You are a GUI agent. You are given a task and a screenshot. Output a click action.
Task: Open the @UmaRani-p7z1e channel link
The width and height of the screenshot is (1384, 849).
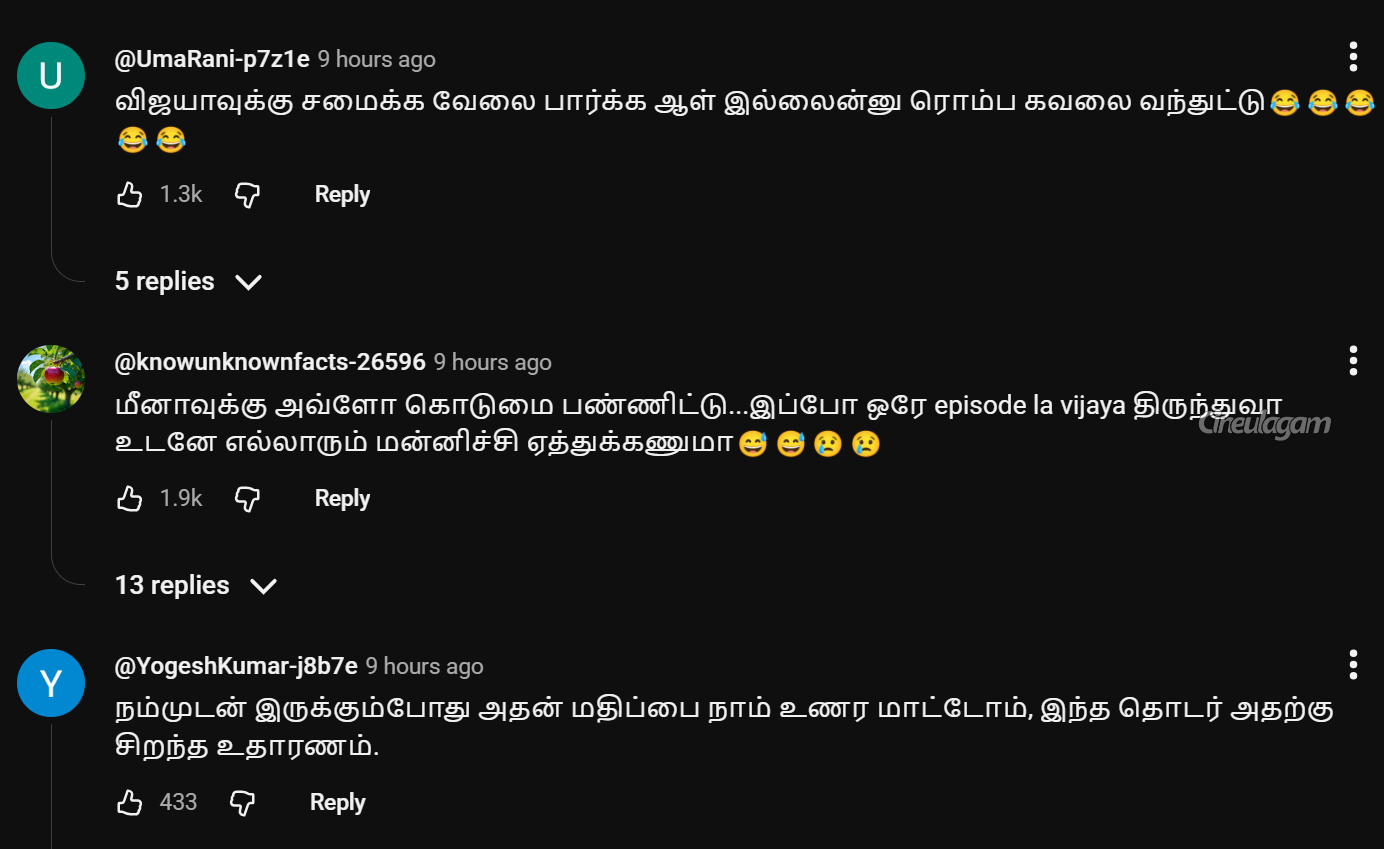click(212, 59)
